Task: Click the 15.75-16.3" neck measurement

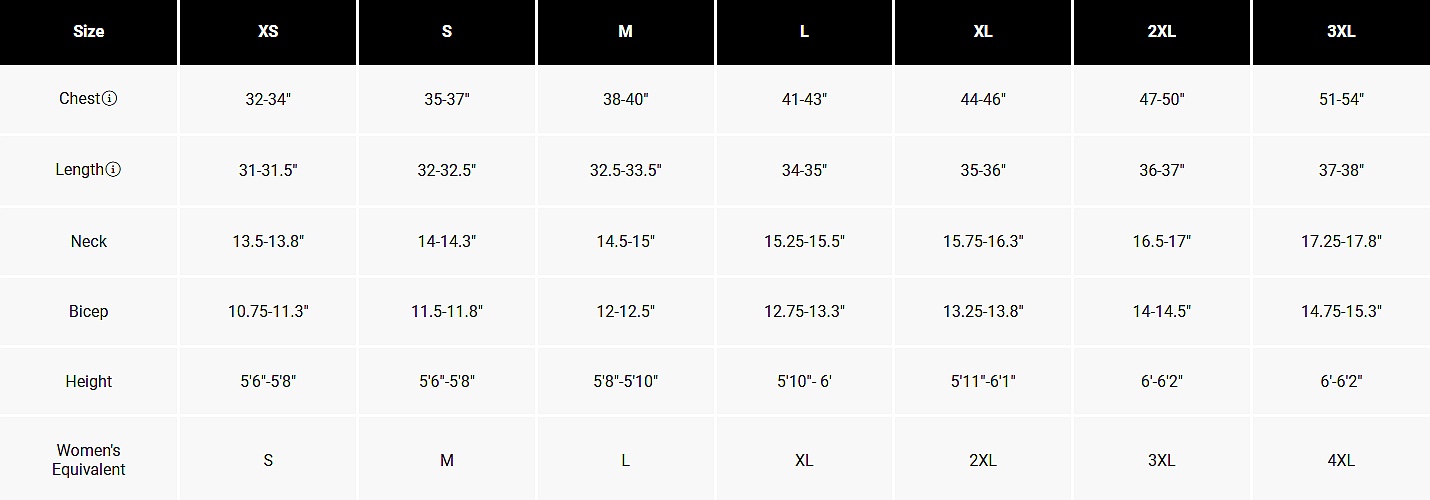Action: (983, 241)
